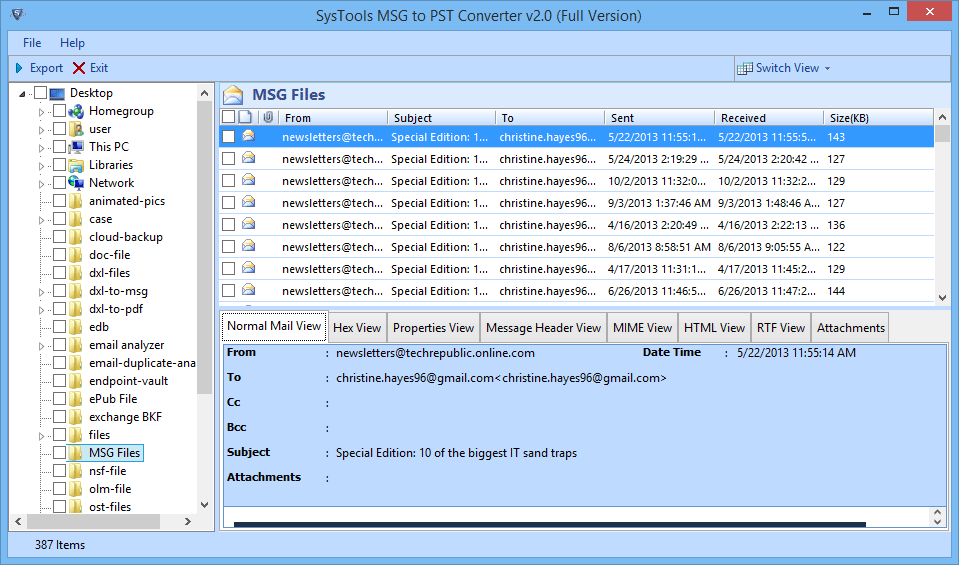
Task: Collapse the Desktop tree node
Action: pos(23,94)
